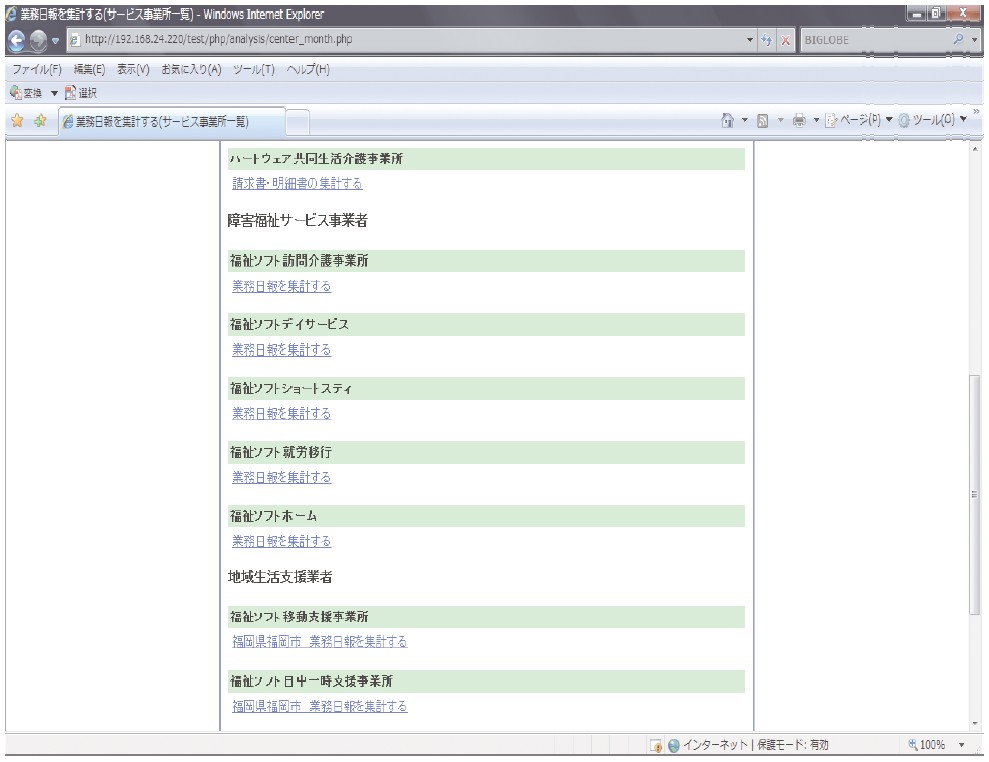Viewport: 989px width, 762px height.
Task: Click the インターネット zone globe icon
Action: coord(674,746)
